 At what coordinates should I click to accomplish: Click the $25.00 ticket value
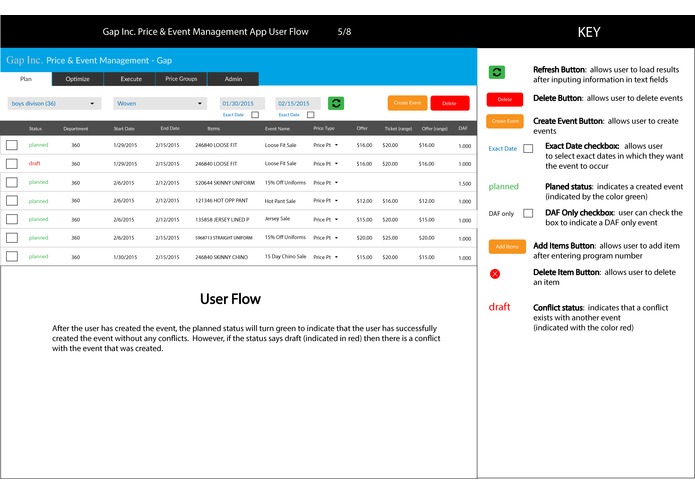pyautogui.click(x=390, y=238)
